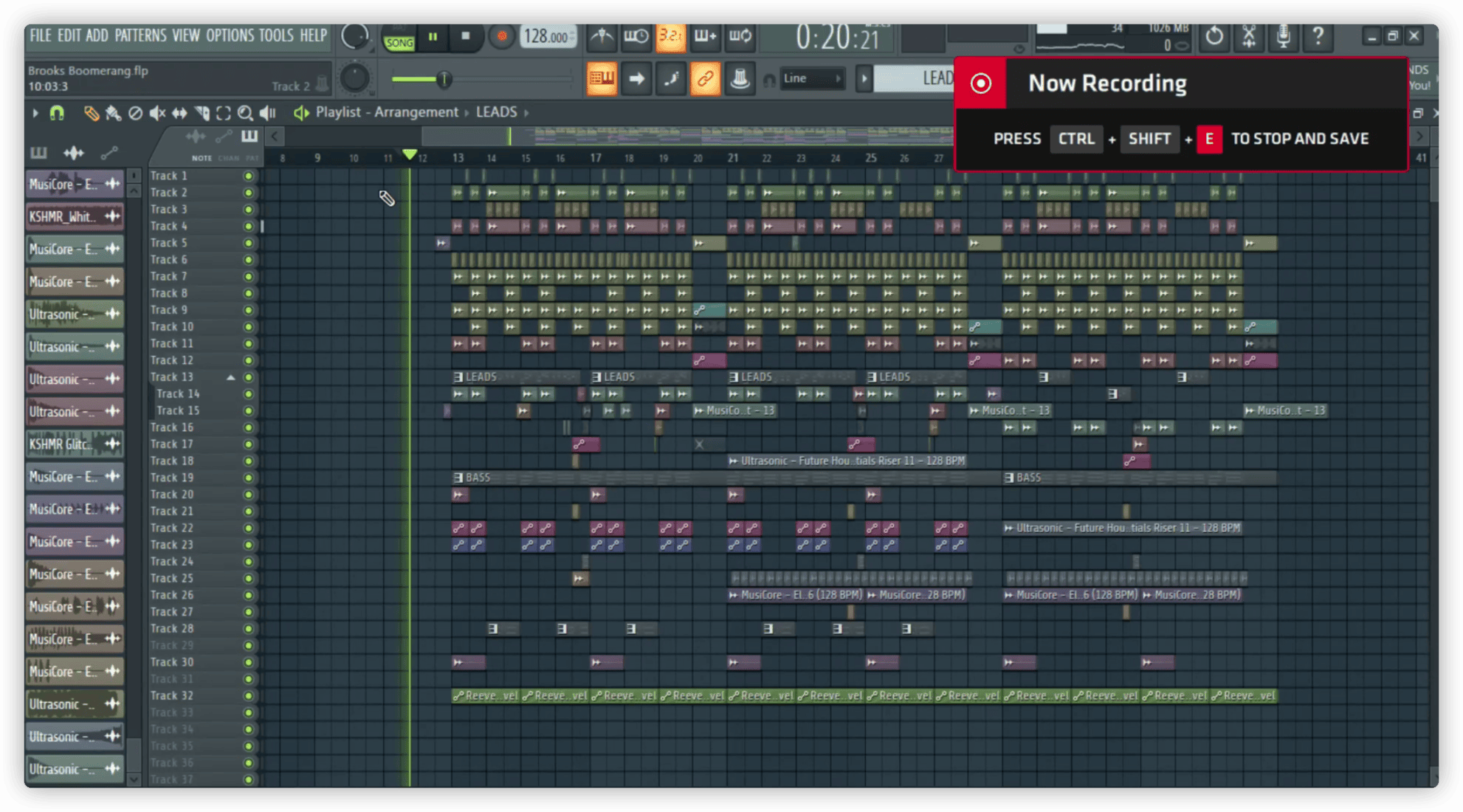1463x812 pixels.
Task: Select the Slice tool
Action: coord(202,113)
